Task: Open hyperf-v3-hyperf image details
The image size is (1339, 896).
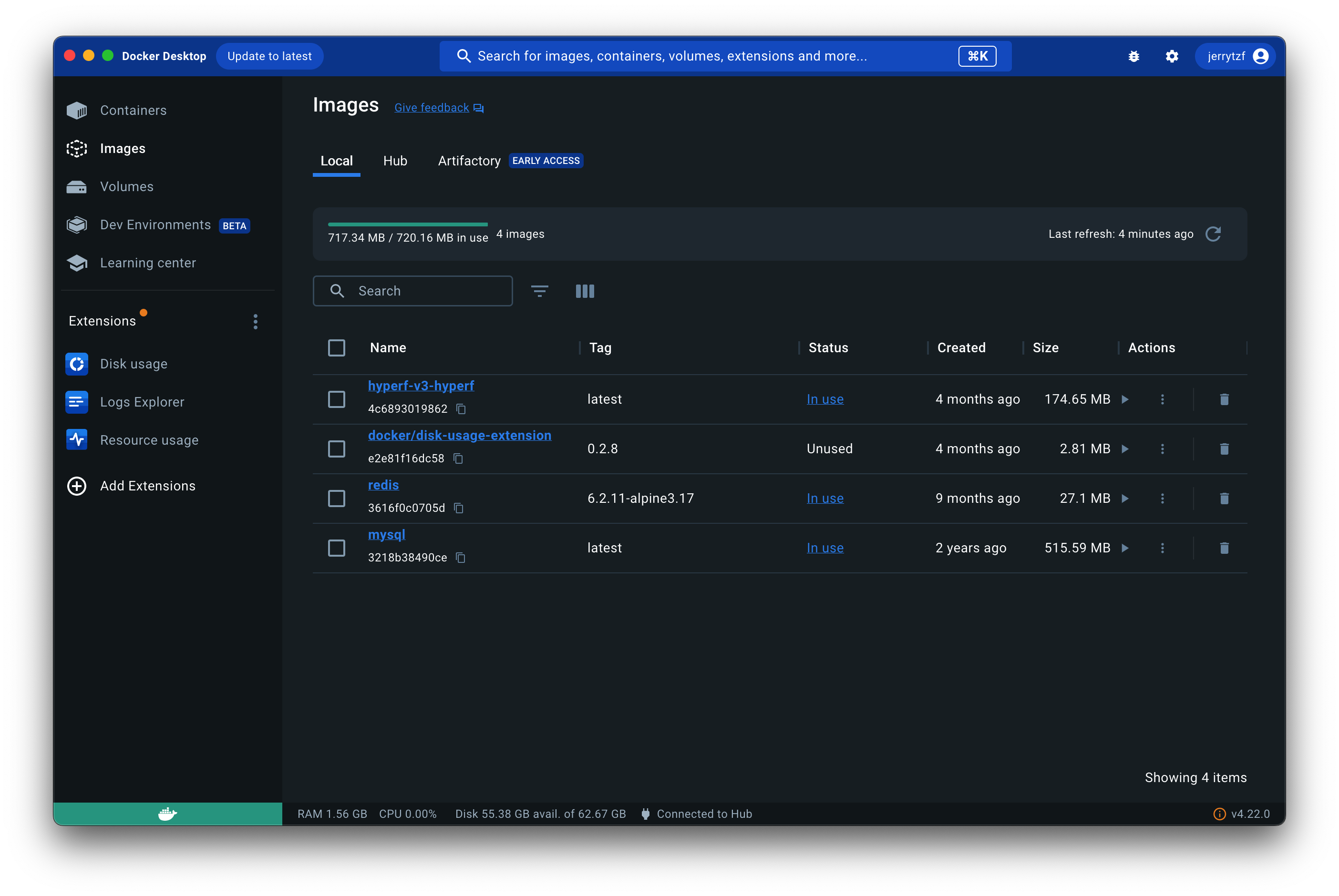Action: 421,386
